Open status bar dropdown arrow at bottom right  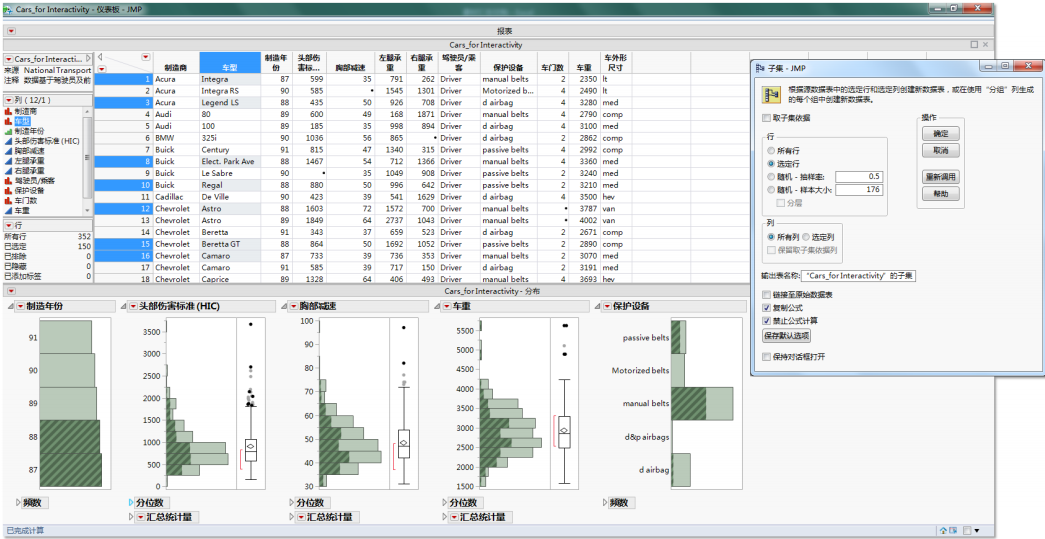(976, 531)
